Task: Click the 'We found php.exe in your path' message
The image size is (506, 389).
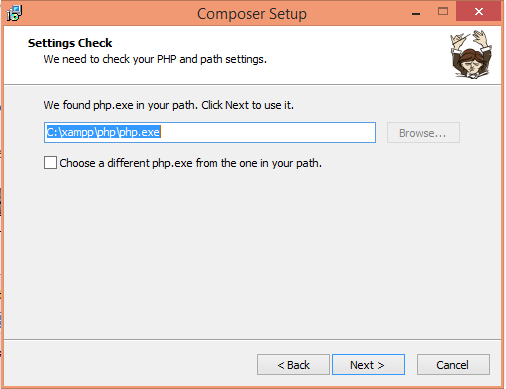Action: pyautogui.click(x=169, y=105)
